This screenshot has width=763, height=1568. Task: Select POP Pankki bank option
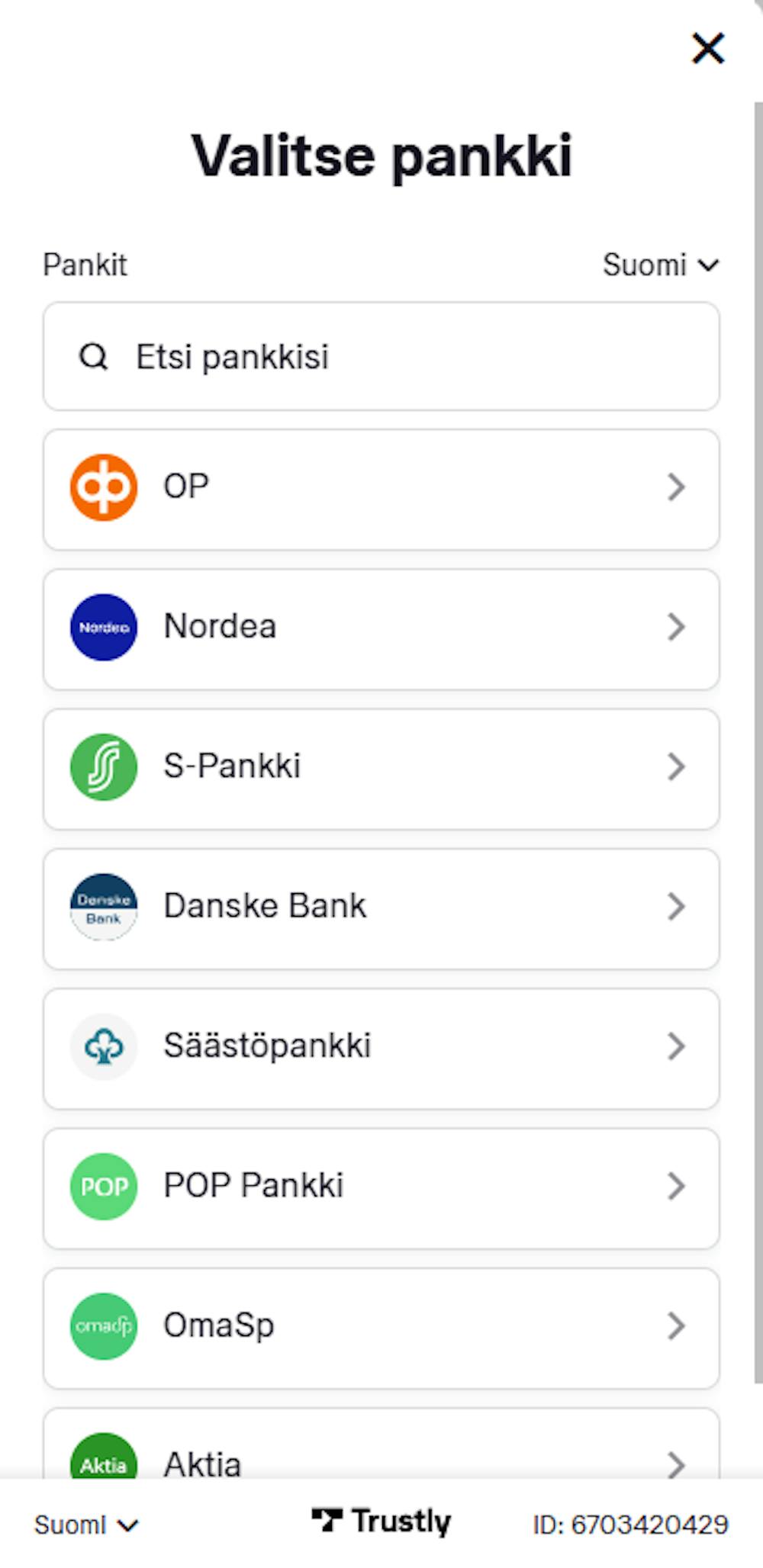click(381, 1188)
